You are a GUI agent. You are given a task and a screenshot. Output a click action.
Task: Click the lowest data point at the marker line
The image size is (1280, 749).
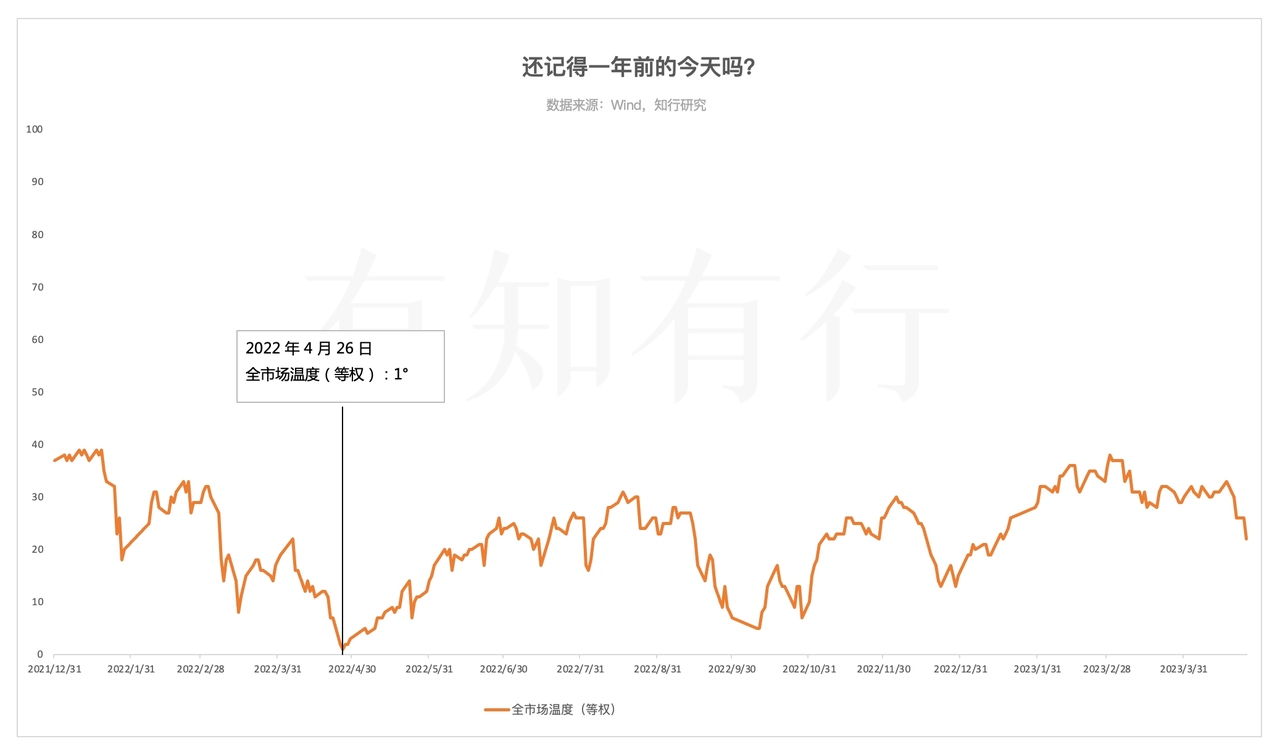click(342, 648)
